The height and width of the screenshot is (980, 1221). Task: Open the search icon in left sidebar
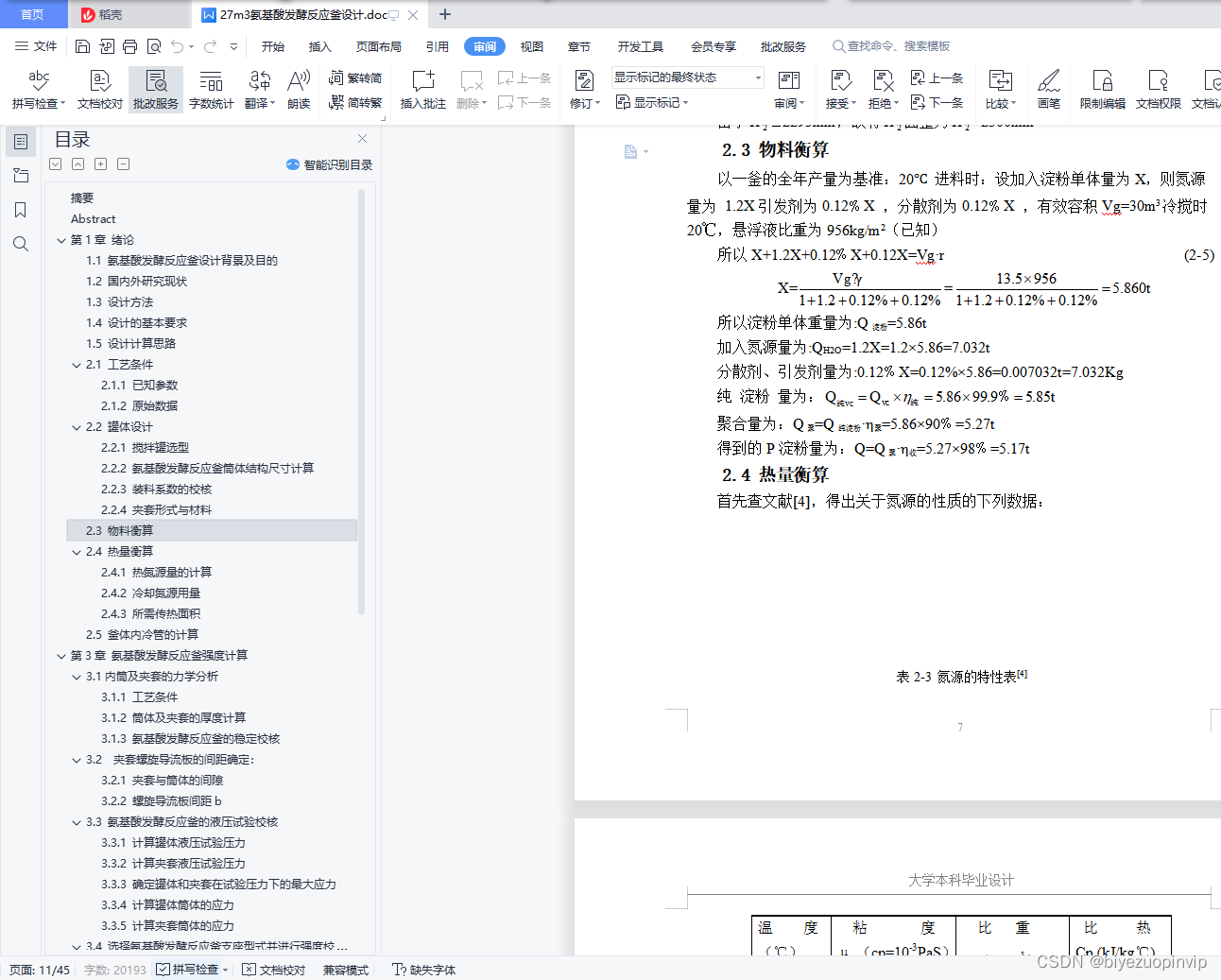(21, 244)
